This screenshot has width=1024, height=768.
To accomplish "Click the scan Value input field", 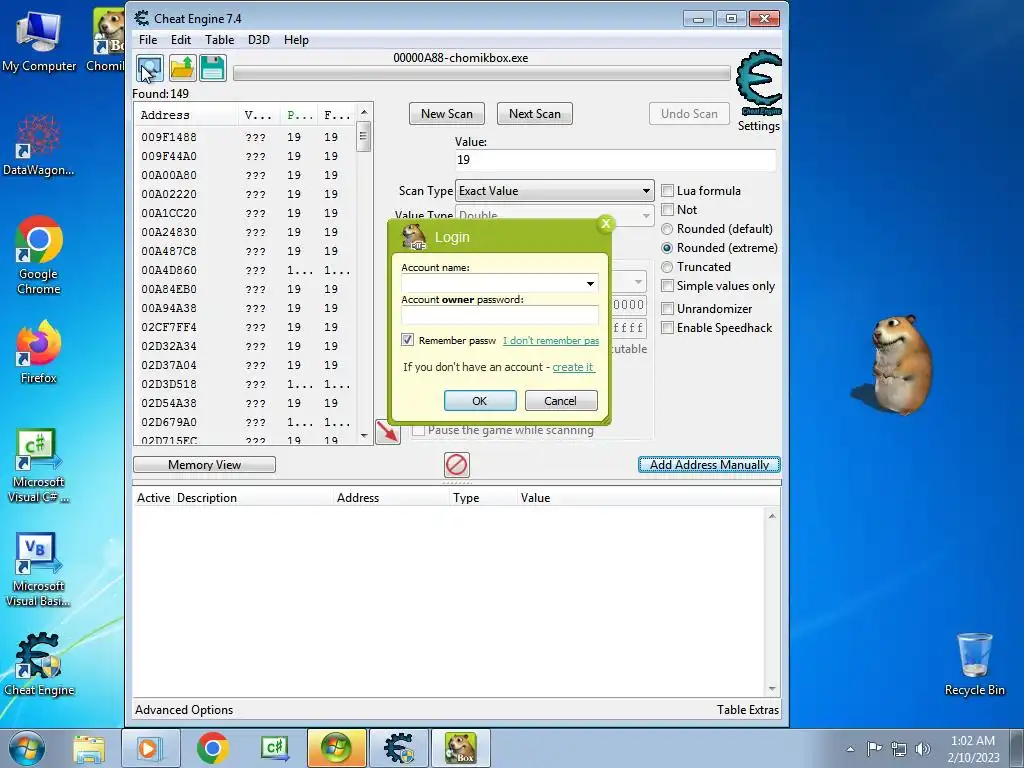I will tap(616, 160).
